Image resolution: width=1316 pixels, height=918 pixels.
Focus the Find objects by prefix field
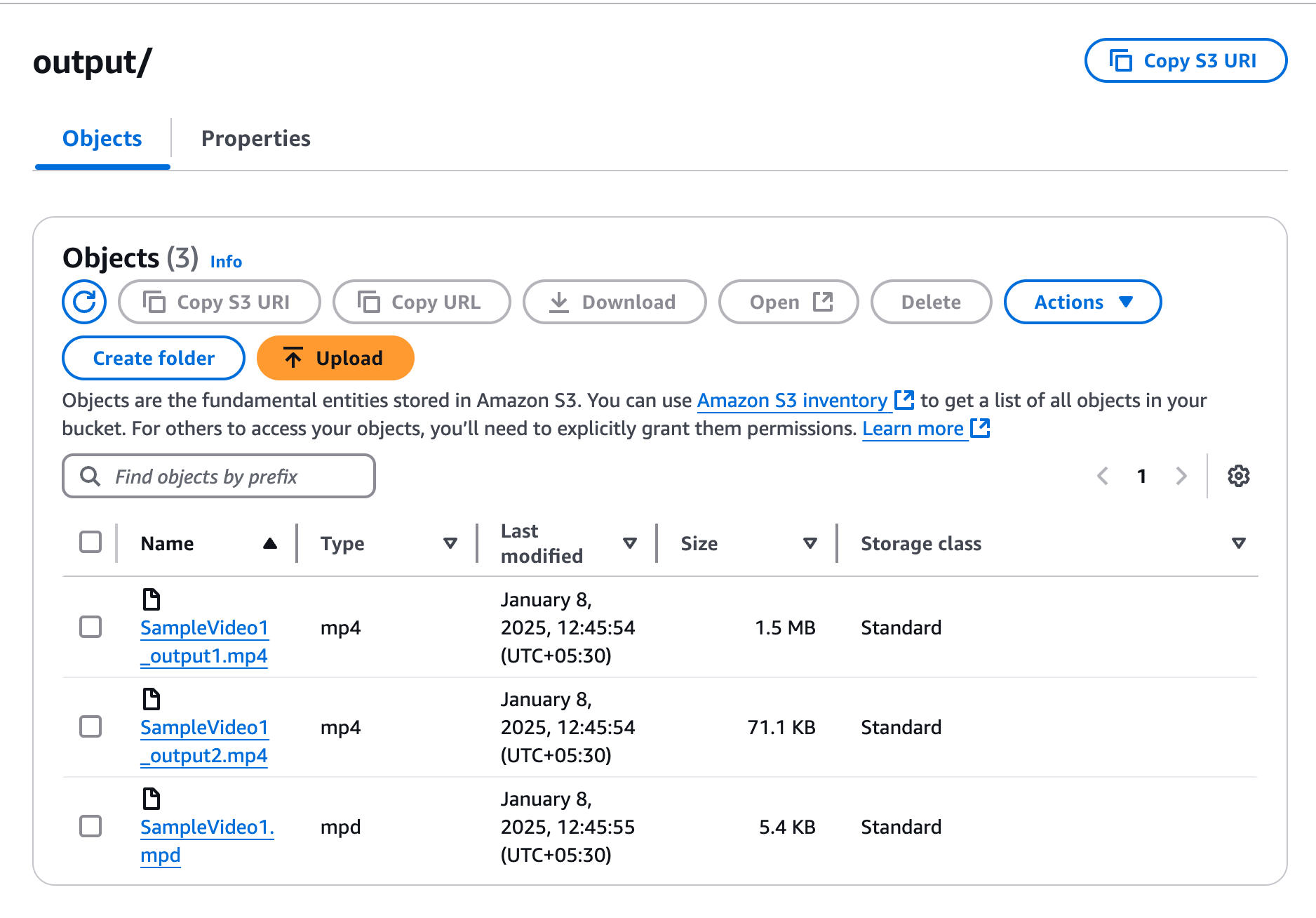click(219, 477)
